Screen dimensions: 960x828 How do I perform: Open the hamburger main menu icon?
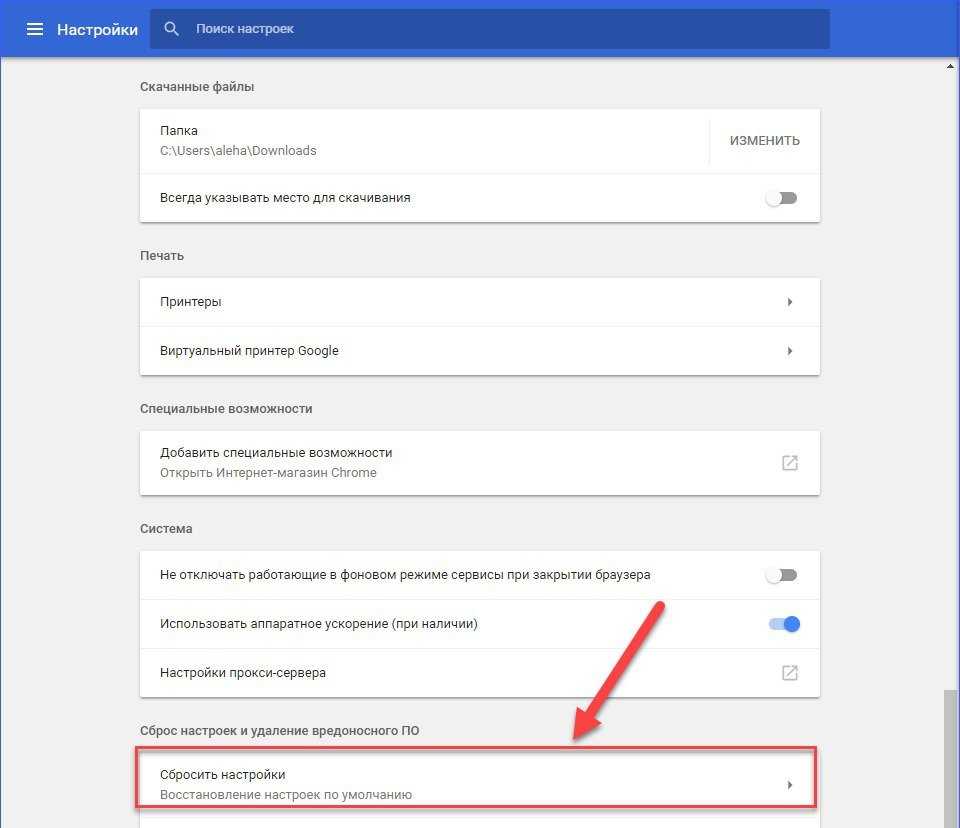[35, 29]
